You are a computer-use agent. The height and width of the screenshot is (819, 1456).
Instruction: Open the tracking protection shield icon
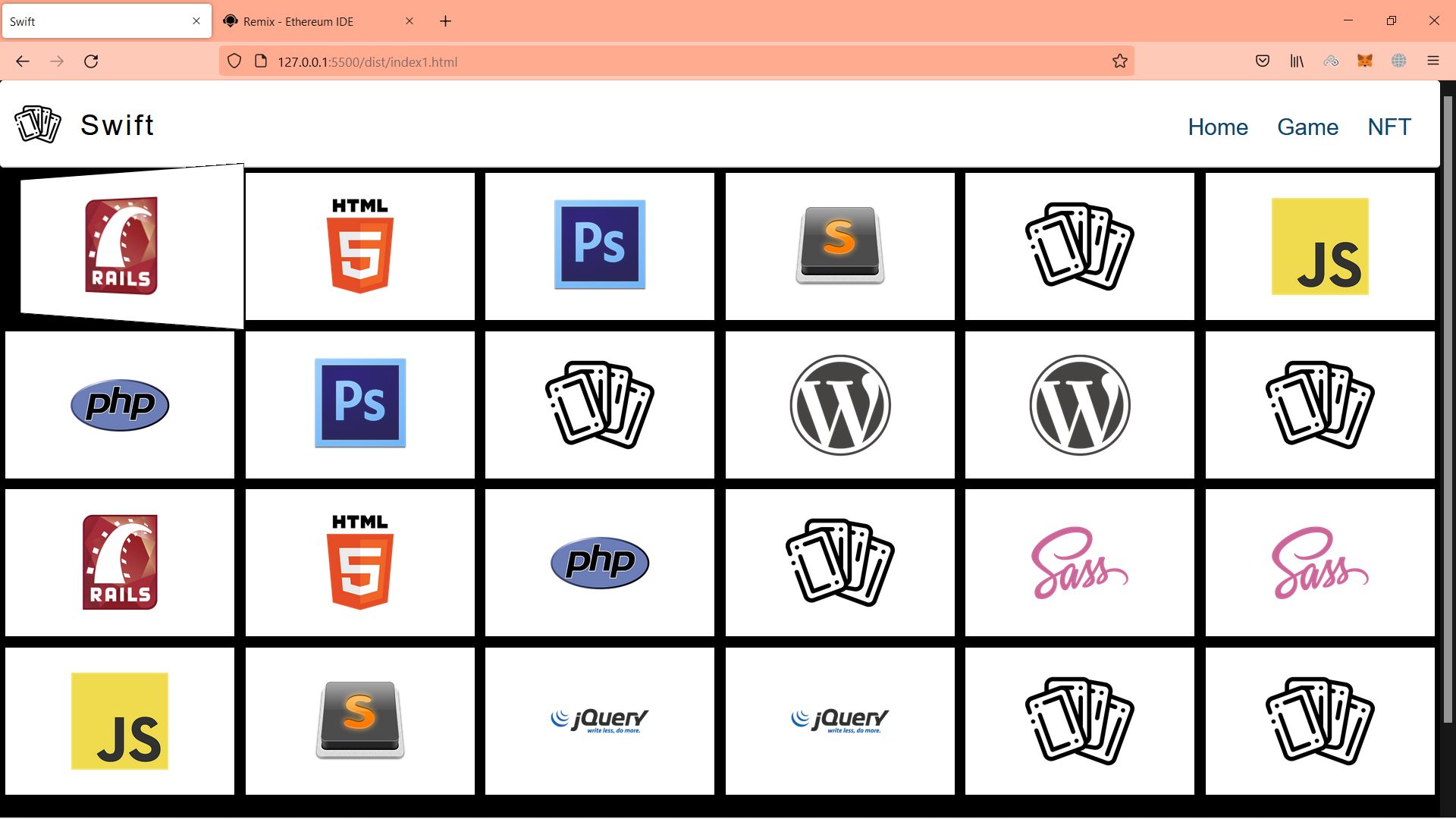point(234,61)
